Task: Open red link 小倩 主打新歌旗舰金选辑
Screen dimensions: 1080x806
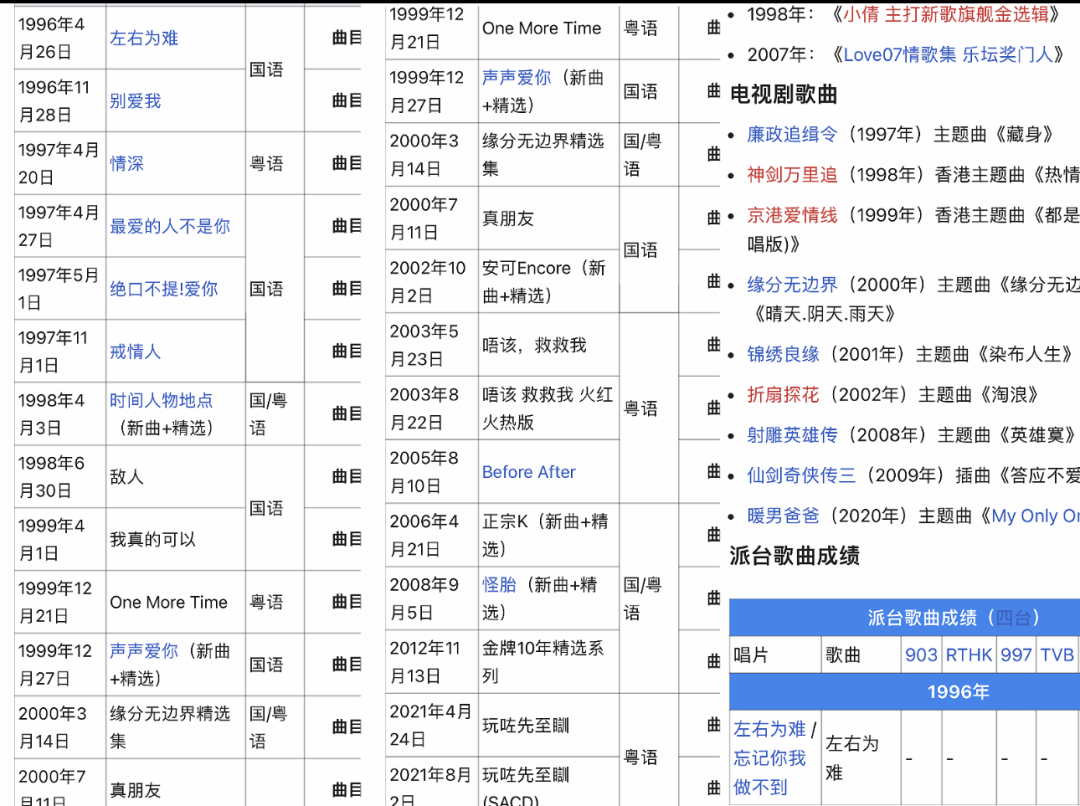Action: point(946,14)
